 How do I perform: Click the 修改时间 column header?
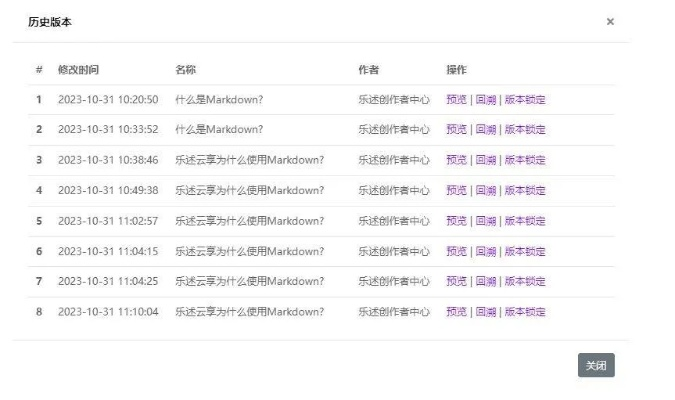77,70
